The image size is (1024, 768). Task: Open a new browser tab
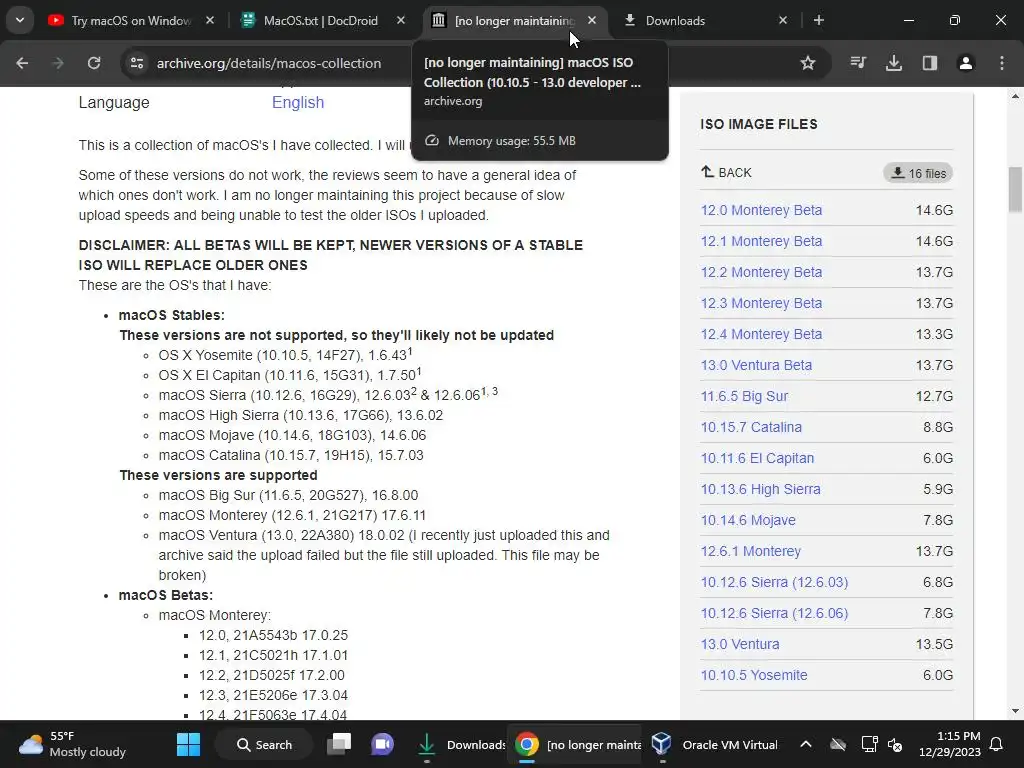[818, 20]
